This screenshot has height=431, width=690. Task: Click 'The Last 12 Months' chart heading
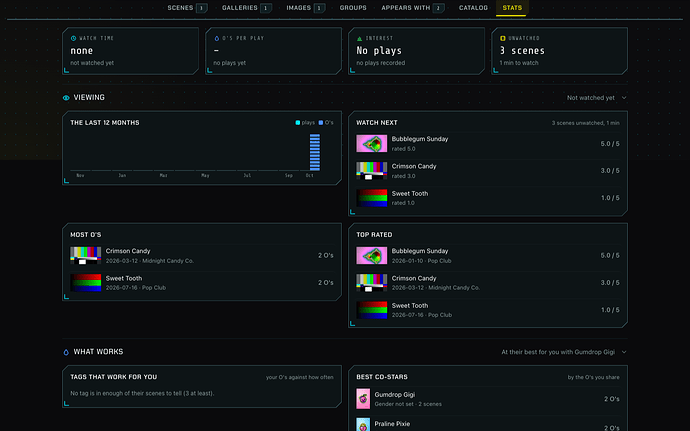click(x=105, y=123)
